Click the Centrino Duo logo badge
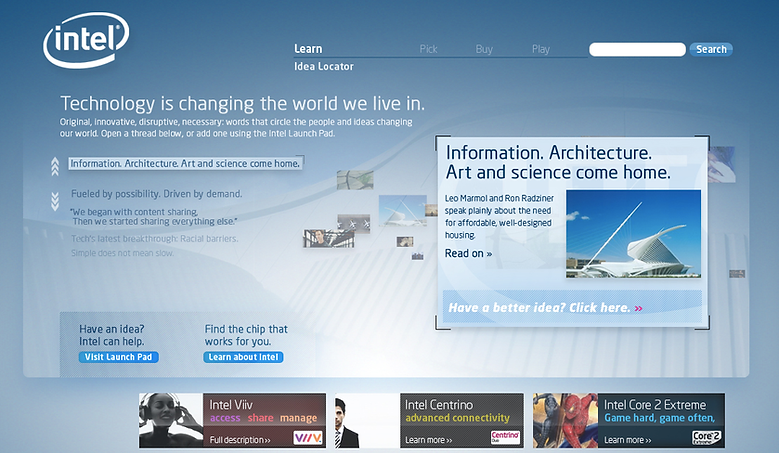Screen dimensions: 779x453 tap(505, 437)
